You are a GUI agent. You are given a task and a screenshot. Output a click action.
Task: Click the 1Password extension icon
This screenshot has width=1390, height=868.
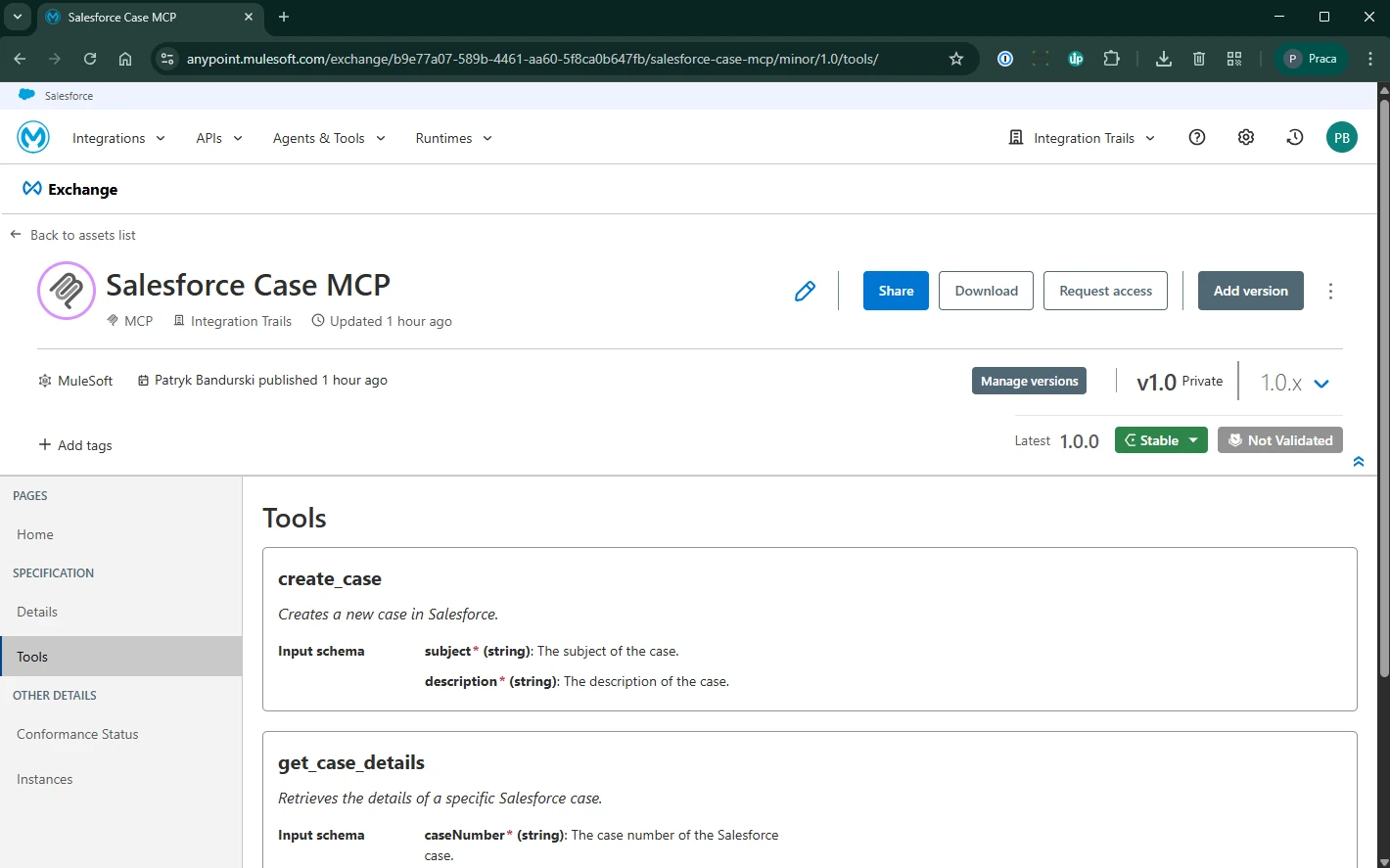(x=1004, y=59)
